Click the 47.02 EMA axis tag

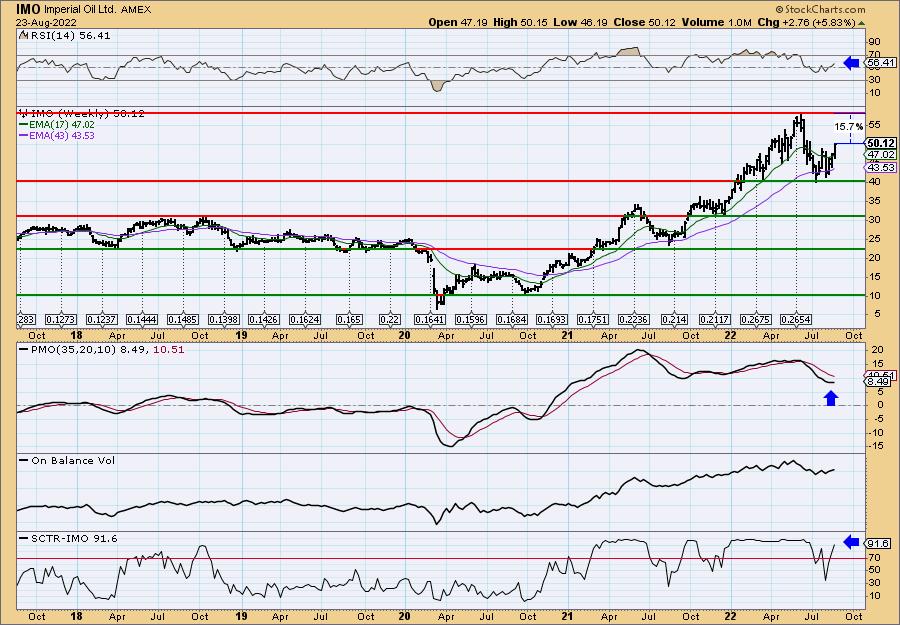[880, 155]
